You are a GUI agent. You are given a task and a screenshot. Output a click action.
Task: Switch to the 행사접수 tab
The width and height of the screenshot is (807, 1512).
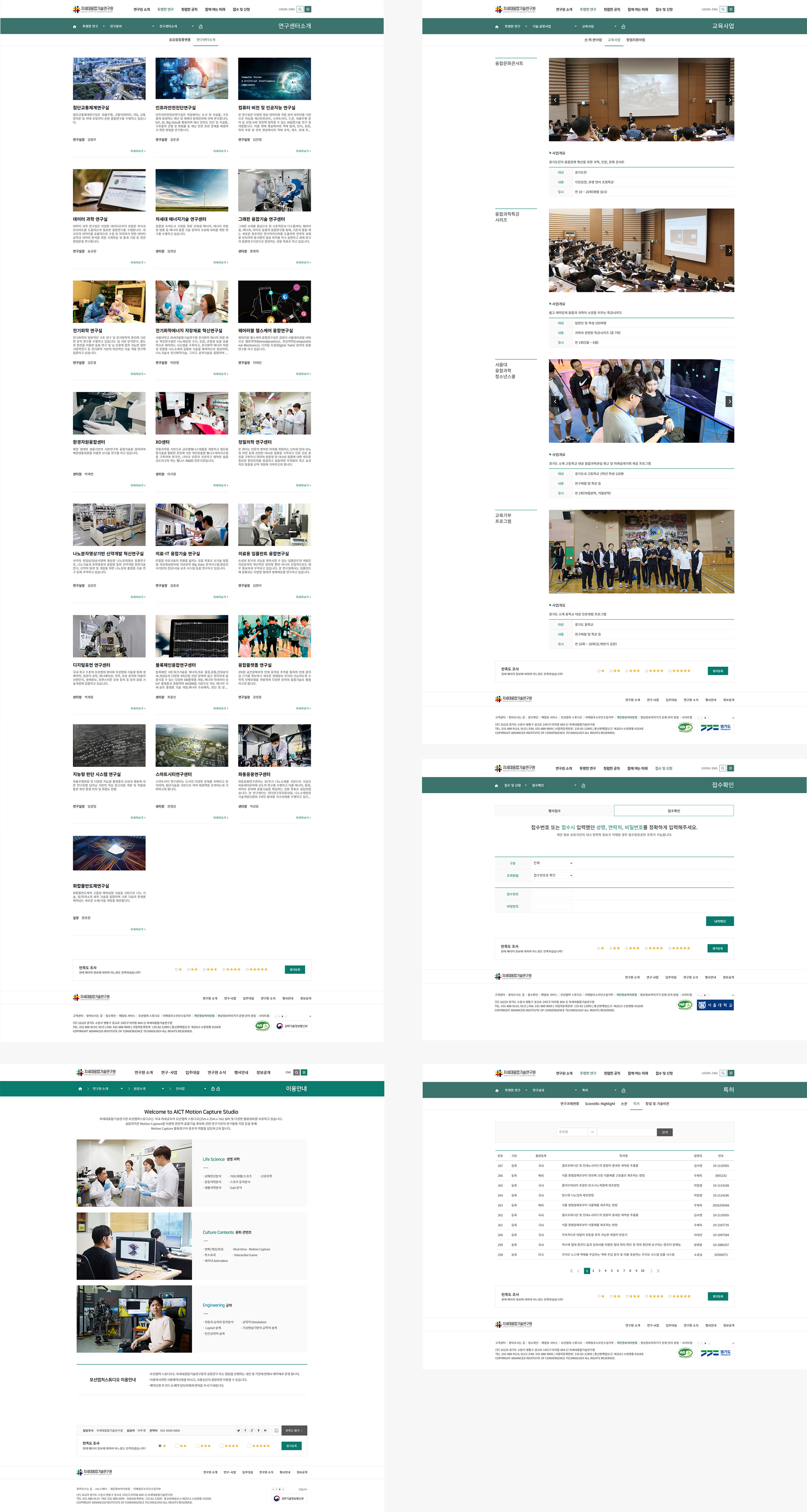click(554, 810)
